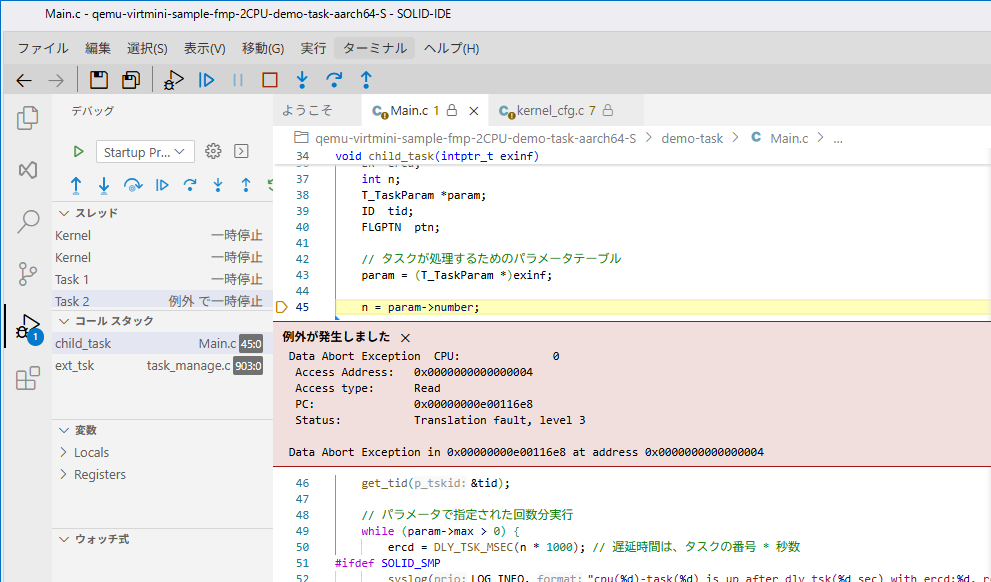Select the Task 1 thread
The image size is (991, 582).
click(72, 279)
